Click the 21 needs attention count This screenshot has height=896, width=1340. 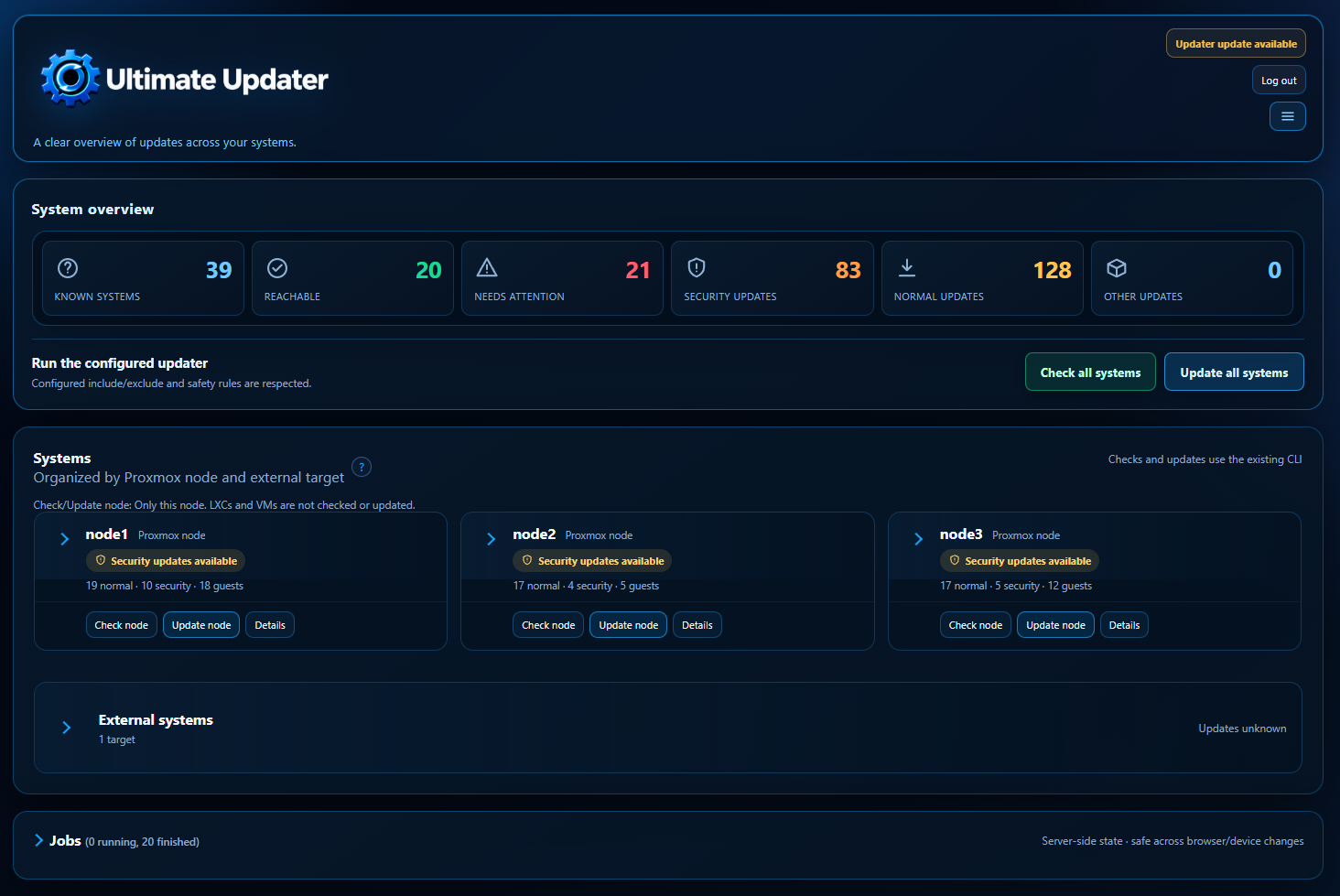[638, 270]
